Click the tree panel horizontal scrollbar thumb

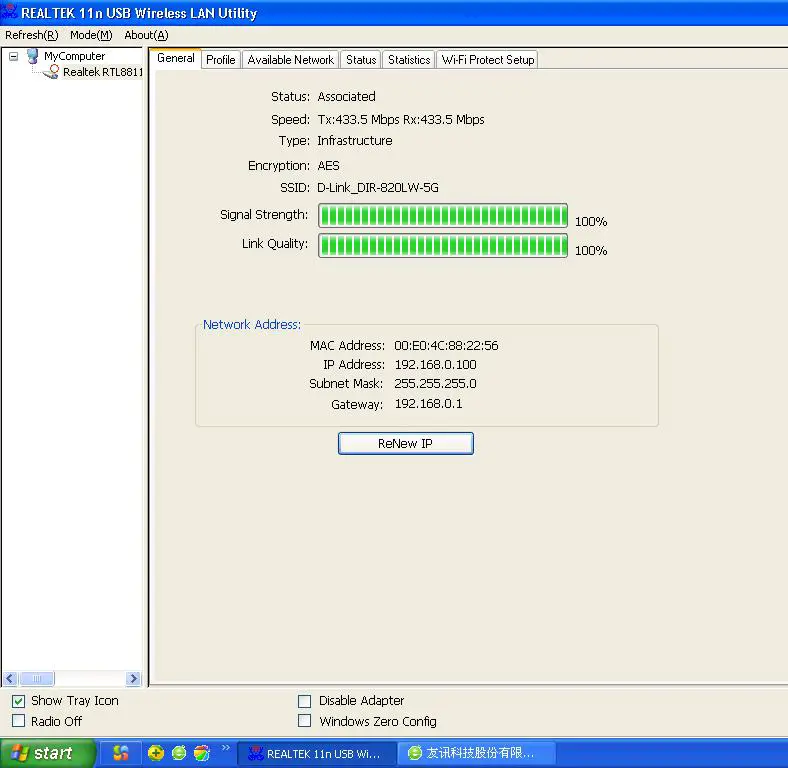click(37, 679)
